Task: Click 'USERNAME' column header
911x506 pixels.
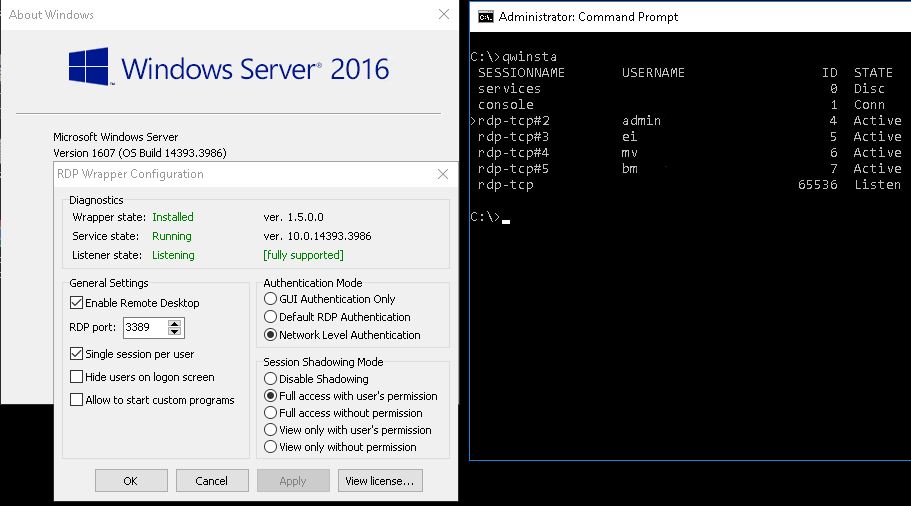Action: coord(653,73)
